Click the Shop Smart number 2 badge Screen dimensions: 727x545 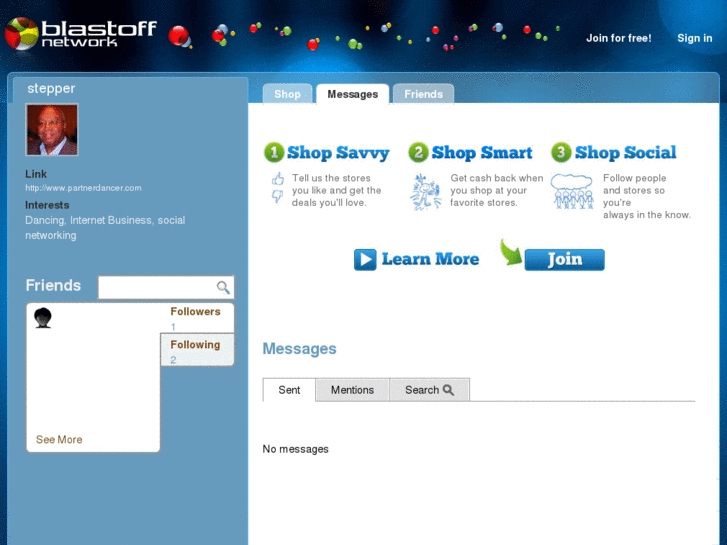tap(418, 152)
